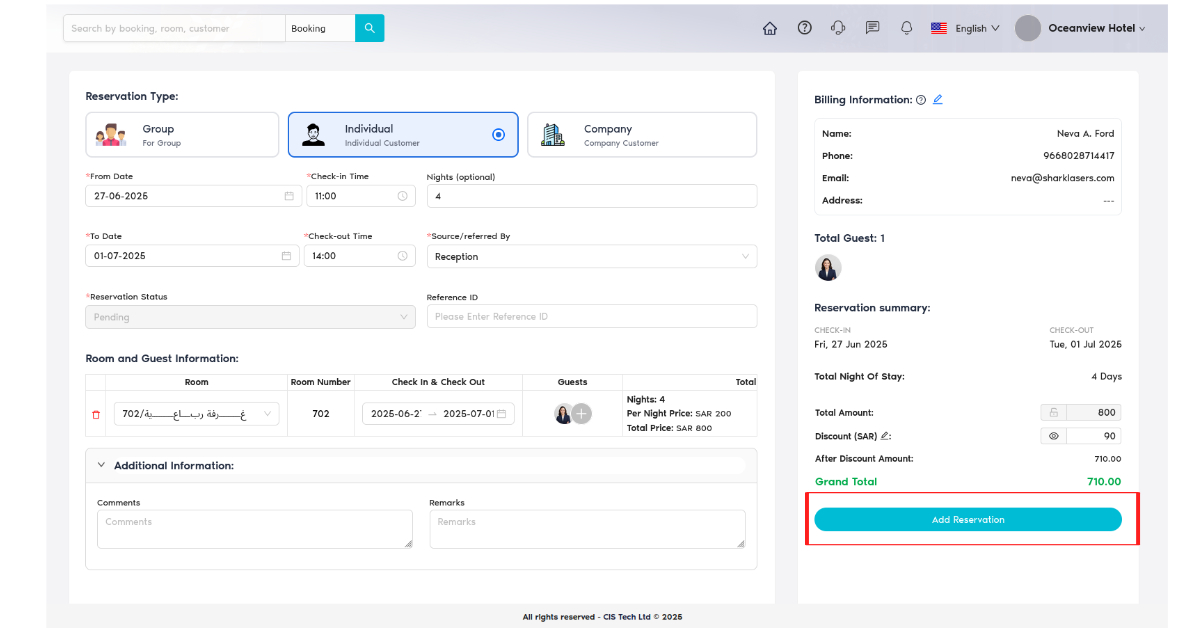Open the messages chat icon
The width and height of the screenshot is (1200, 628).
point(872,28)
